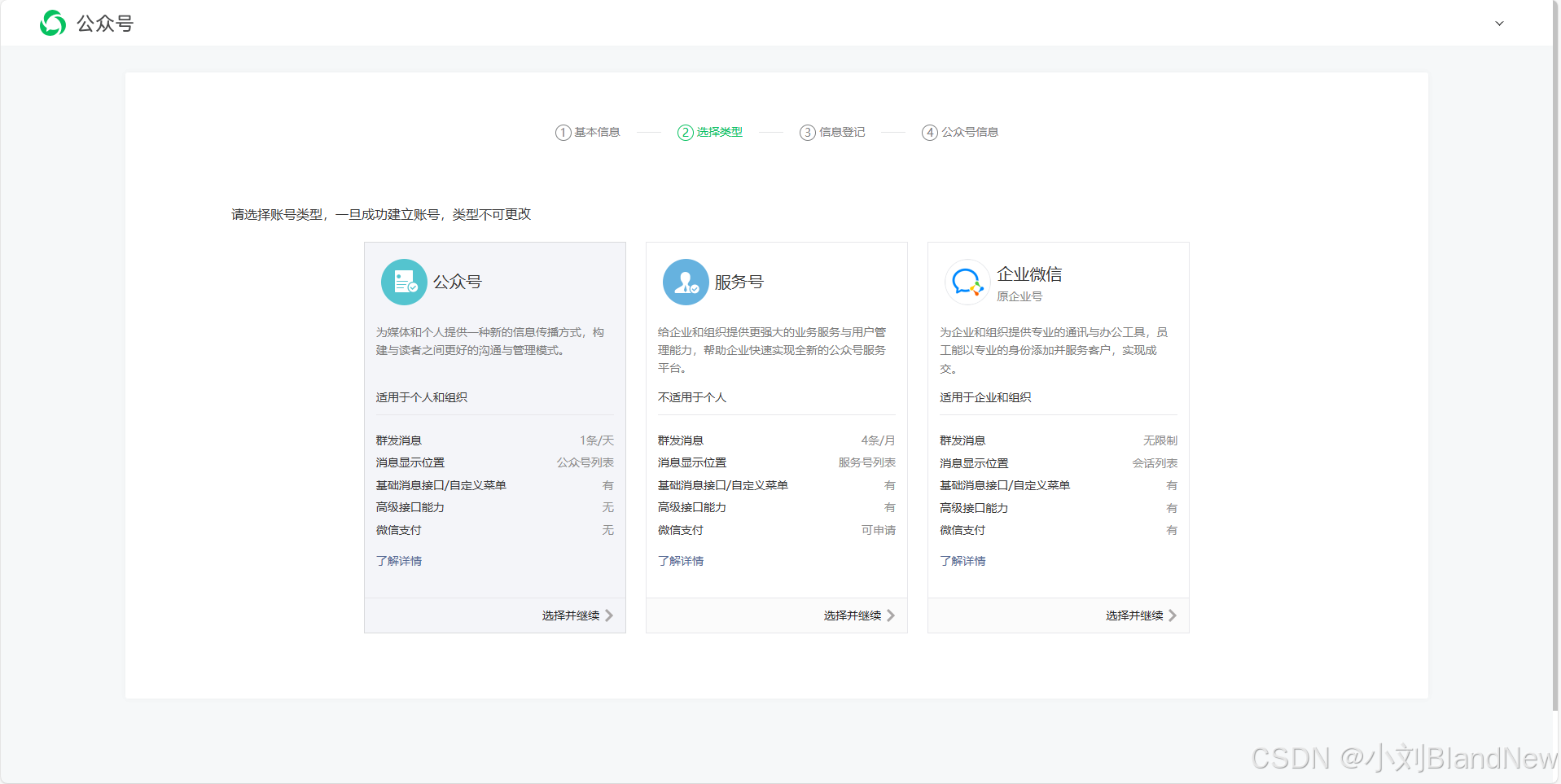Click 微信支付 row in 企业微信 card
Viewport: 1561px width, 784px height.
1059,530
